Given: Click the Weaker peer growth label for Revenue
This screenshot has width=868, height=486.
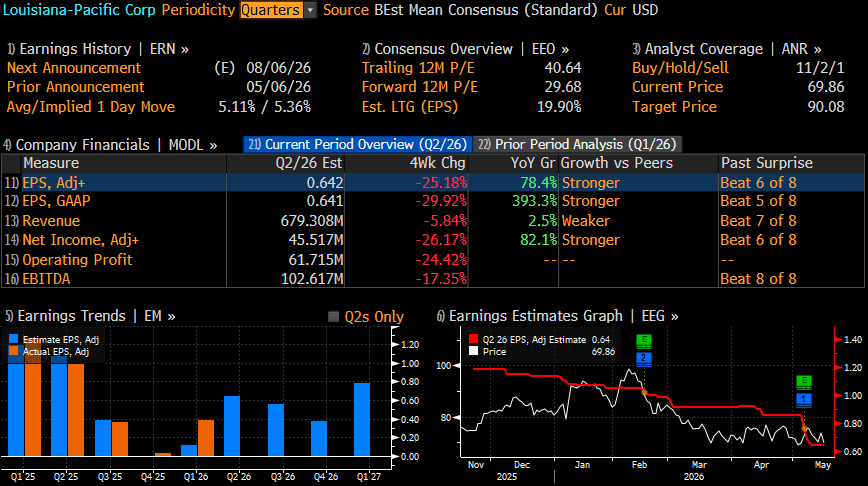Looking at the screenshot, I should (586, 221).
